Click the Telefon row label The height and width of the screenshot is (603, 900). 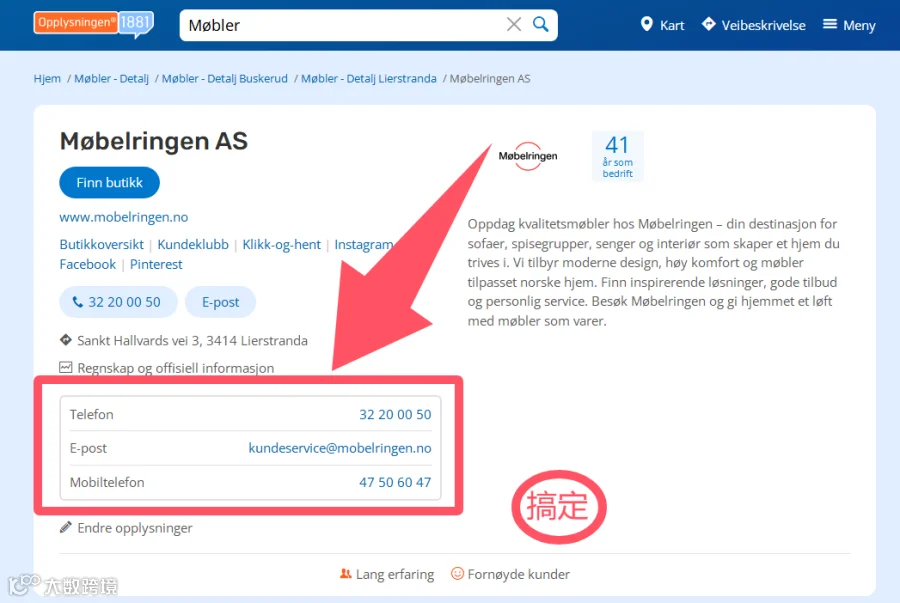pos(92,414)
